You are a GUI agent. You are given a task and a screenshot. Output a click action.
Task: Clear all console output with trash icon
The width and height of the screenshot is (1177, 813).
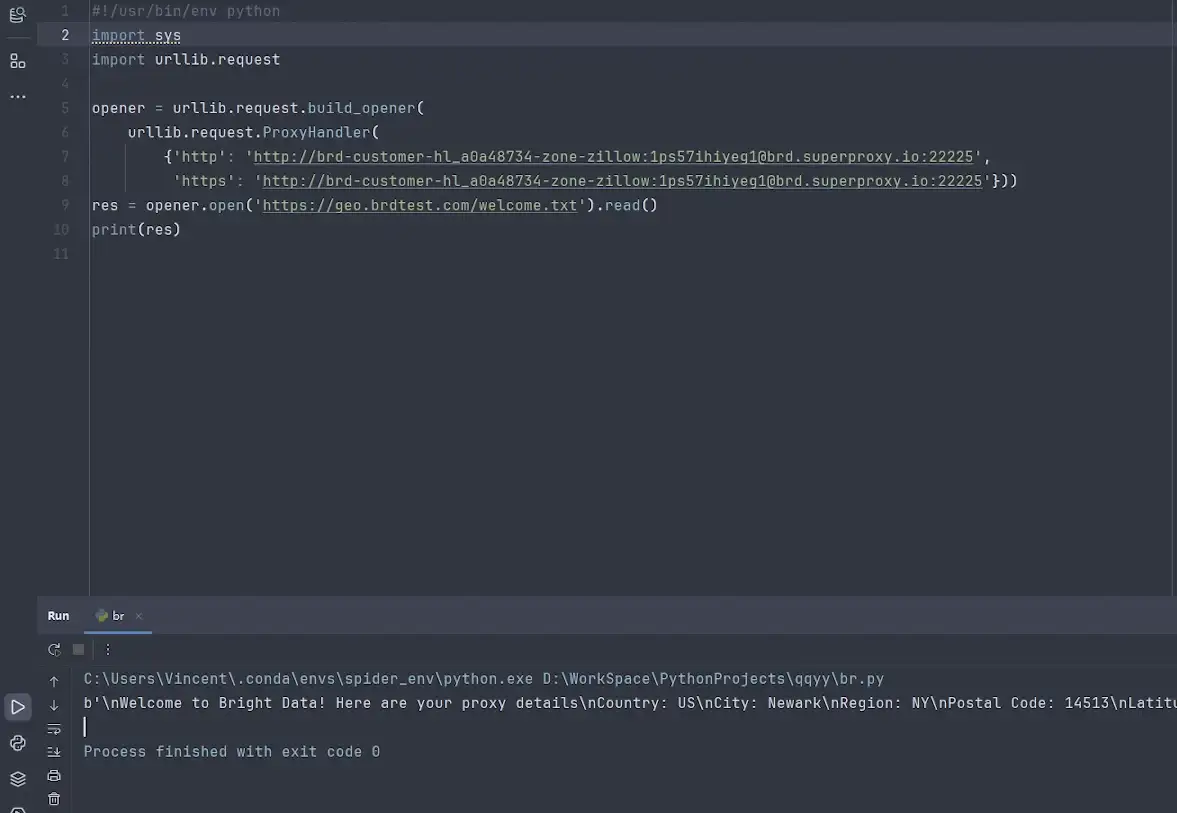pos(54,799)
